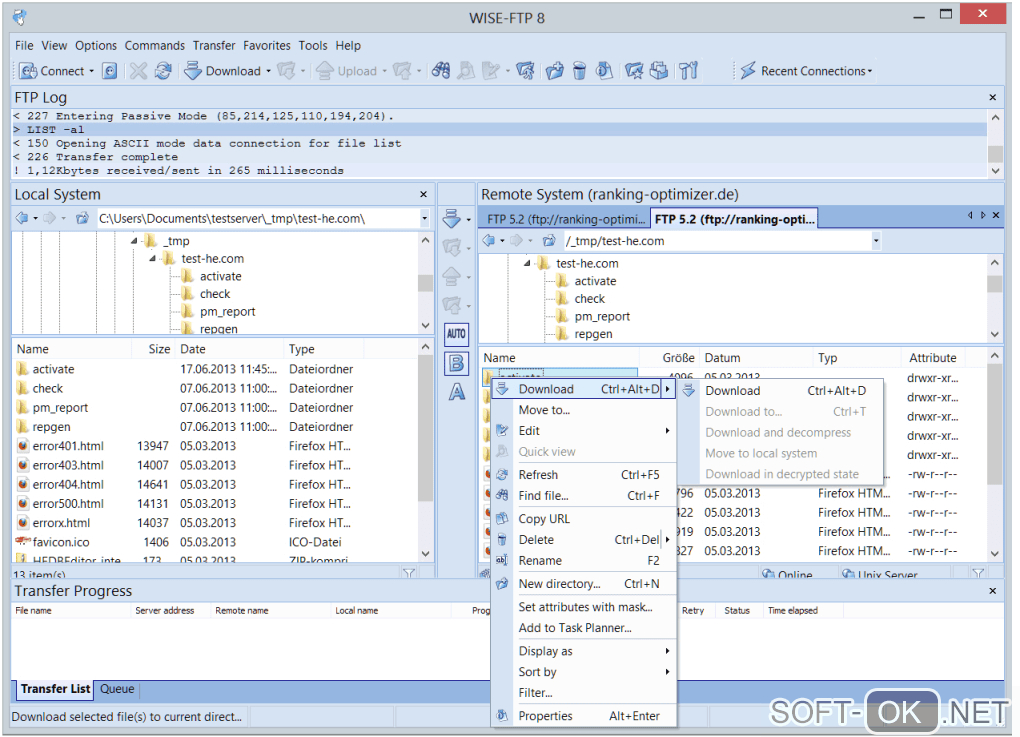The width and height of the screenshot is (1020, 737).
Task: Open the Recent Connections dropdown
Action: pyautogui.click(x=807, y=71)
